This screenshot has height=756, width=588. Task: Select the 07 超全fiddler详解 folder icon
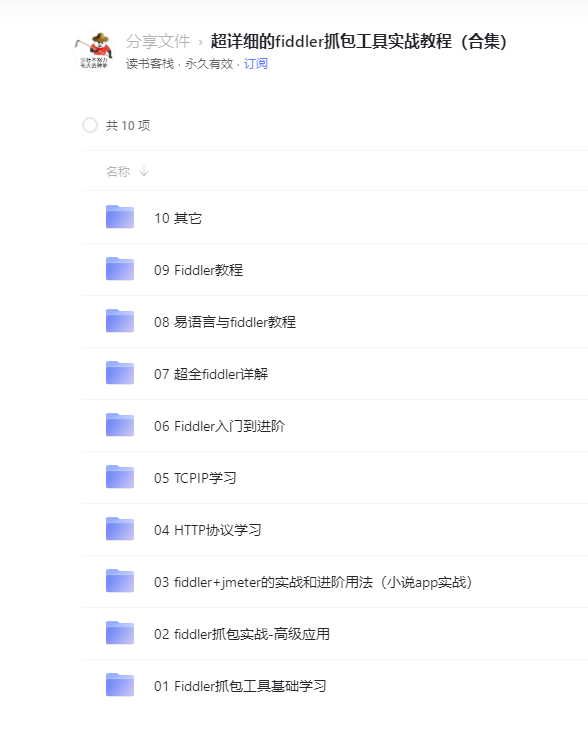[x=120, y=373]
